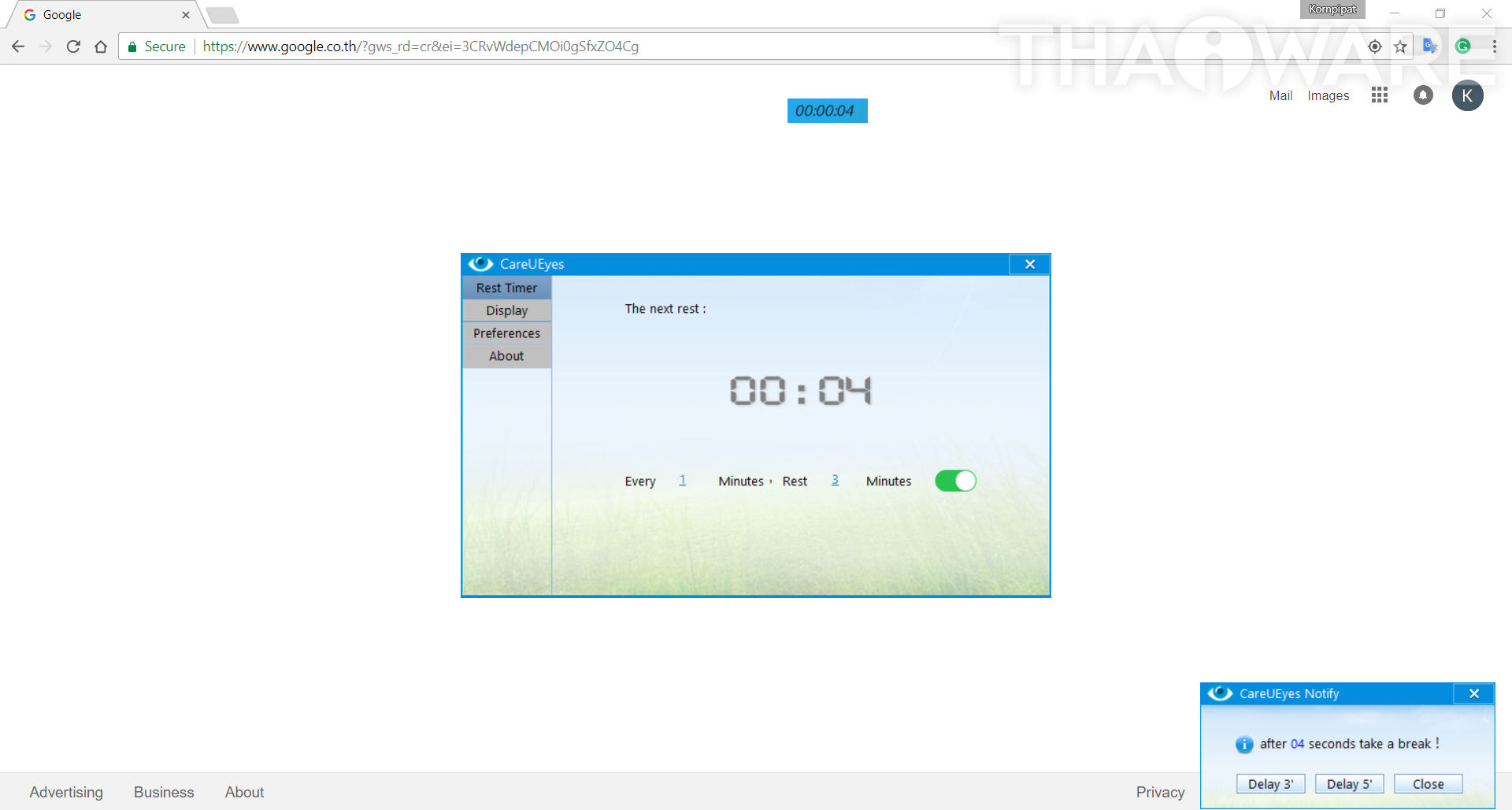Screen dimensions: 1512x810
Task: Click the info icon in the notify popup
Action: [1244, 745]
